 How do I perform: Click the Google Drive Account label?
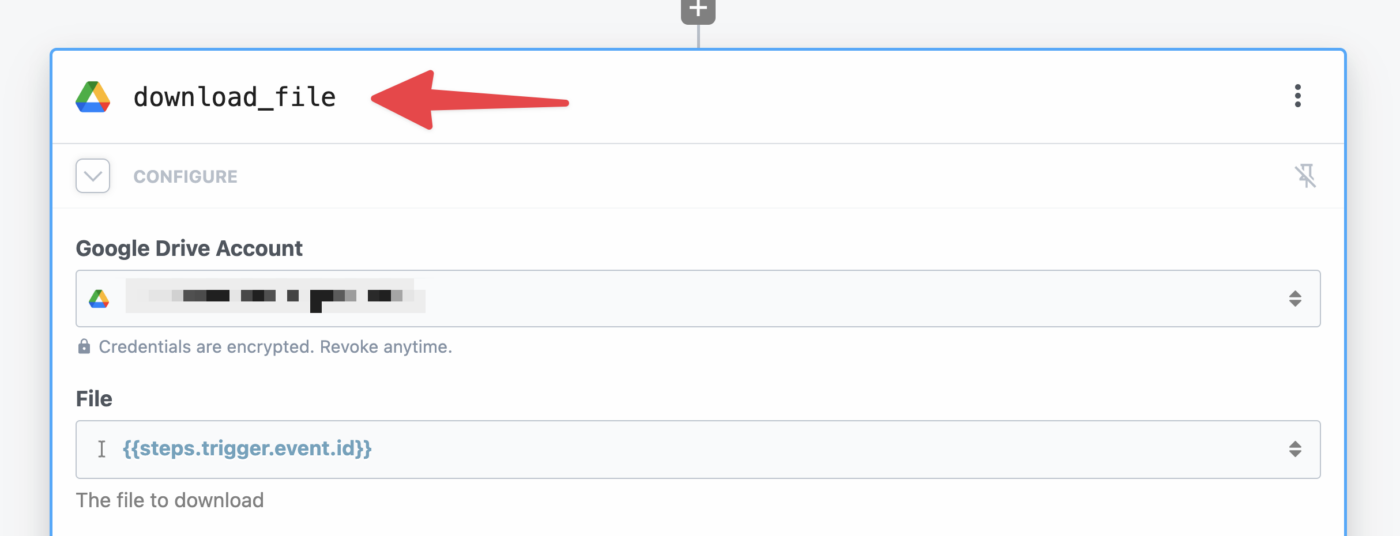point(190,248)
